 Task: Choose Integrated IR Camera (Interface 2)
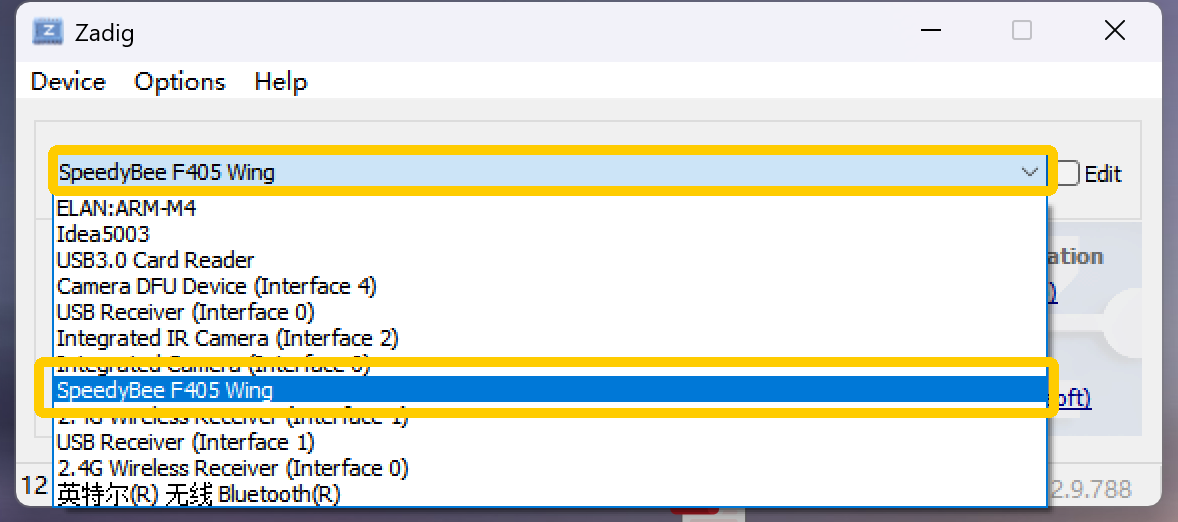coord(548,338)
